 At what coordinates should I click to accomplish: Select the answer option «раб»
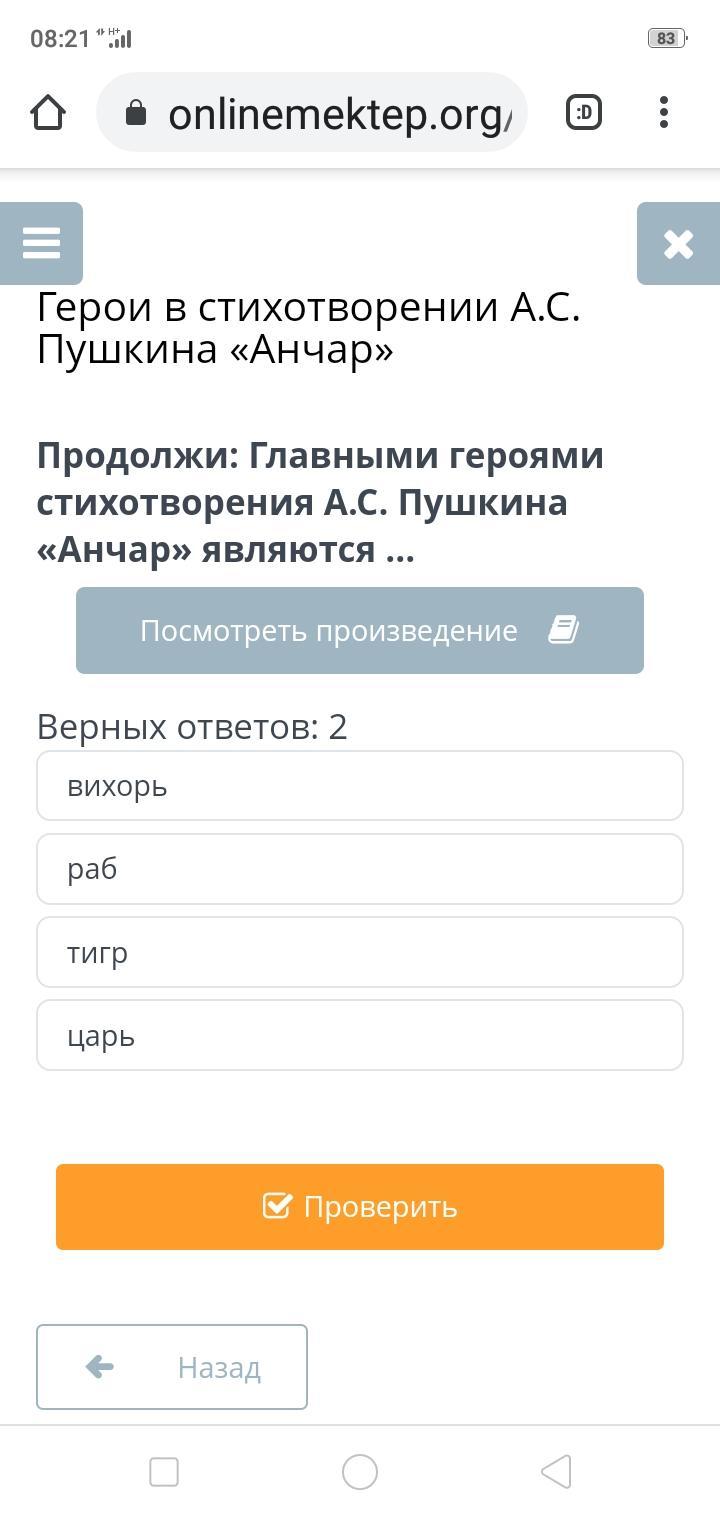tap(360, 869)
